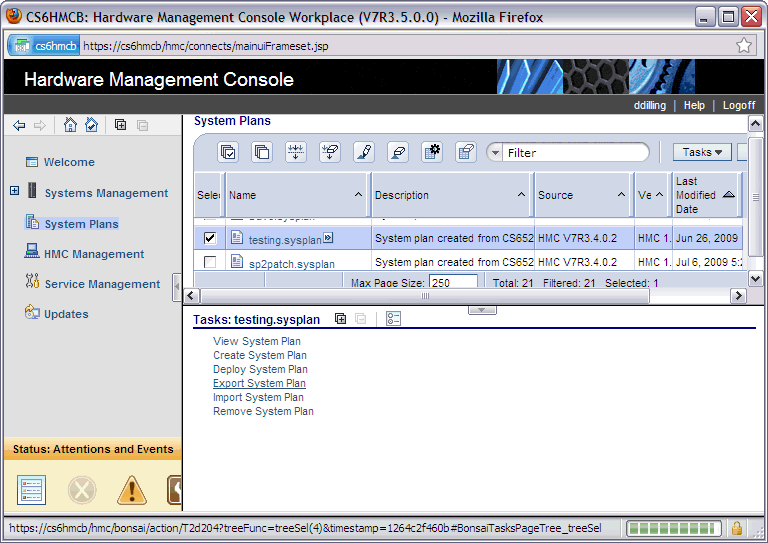Open Updates in navigation pane

coord(66,314)
